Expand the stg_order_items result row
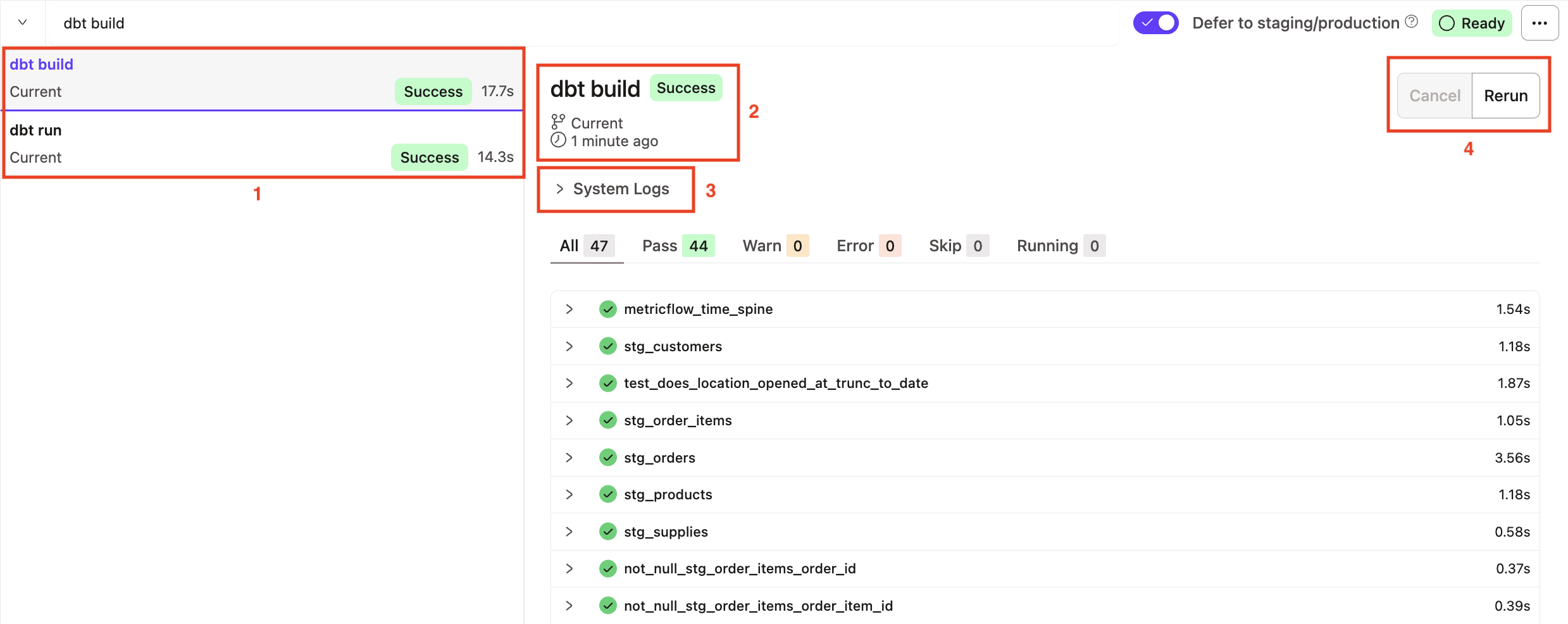Screen dimensions: 1568x624 (569, 420)
